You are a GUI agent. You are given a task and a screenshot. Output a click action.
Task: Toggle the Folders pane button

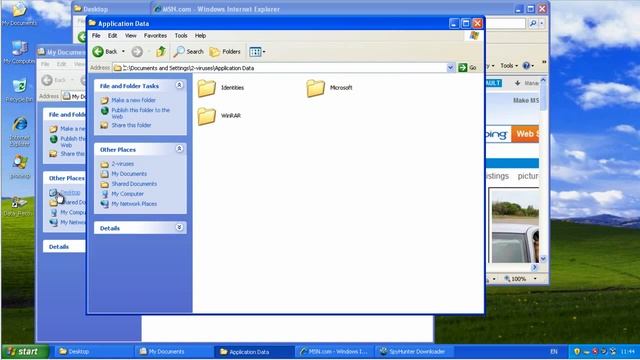tap(225, 51)
